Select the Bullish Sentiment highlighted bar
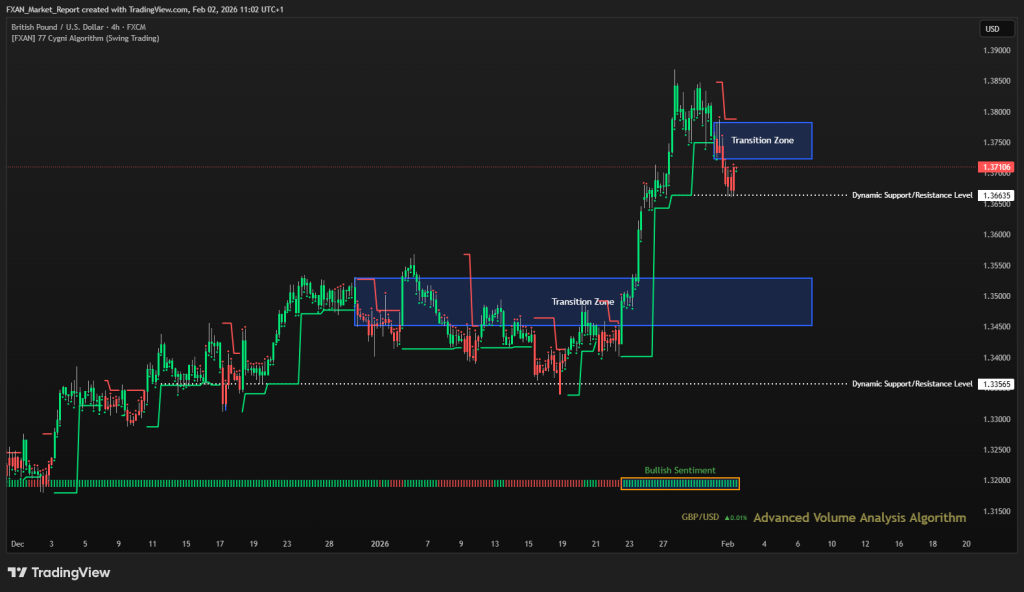 coord(681,484)
